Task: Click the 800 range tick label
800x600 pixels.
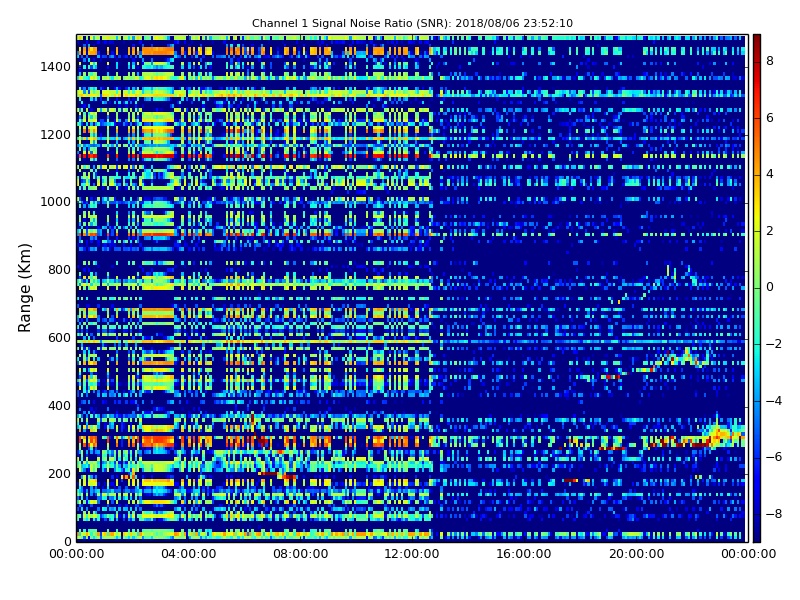Action: point(59,270)
